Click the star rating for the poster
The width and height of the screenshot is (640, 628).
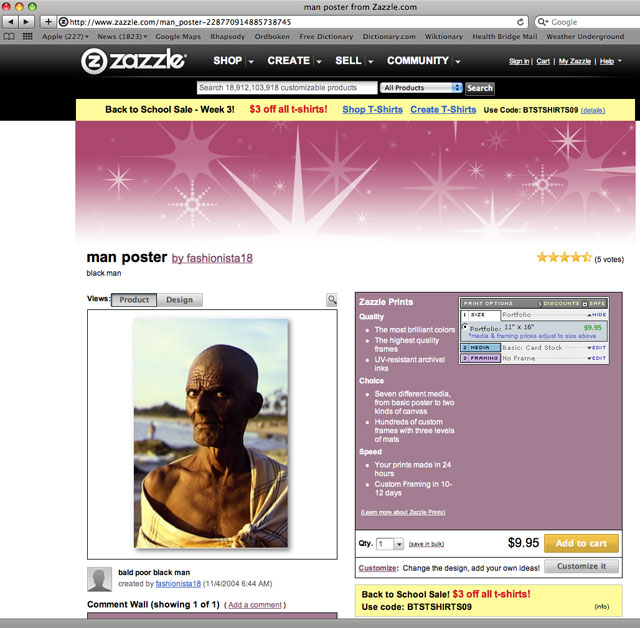tap(564, 257)
